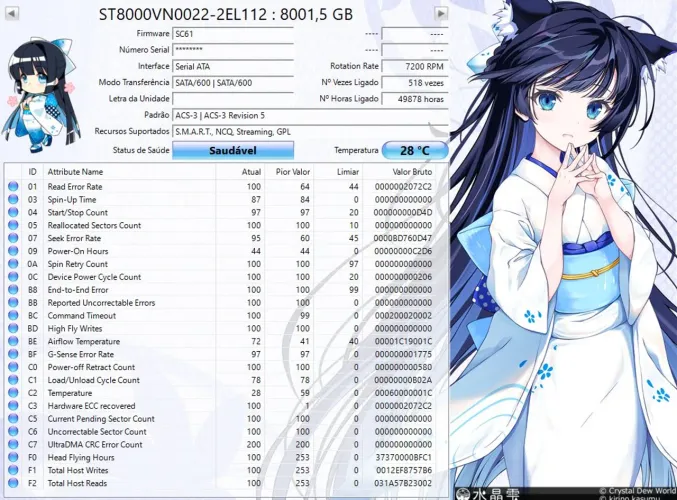Select the G-Sense Error Rate name

[x=81, y=354]
